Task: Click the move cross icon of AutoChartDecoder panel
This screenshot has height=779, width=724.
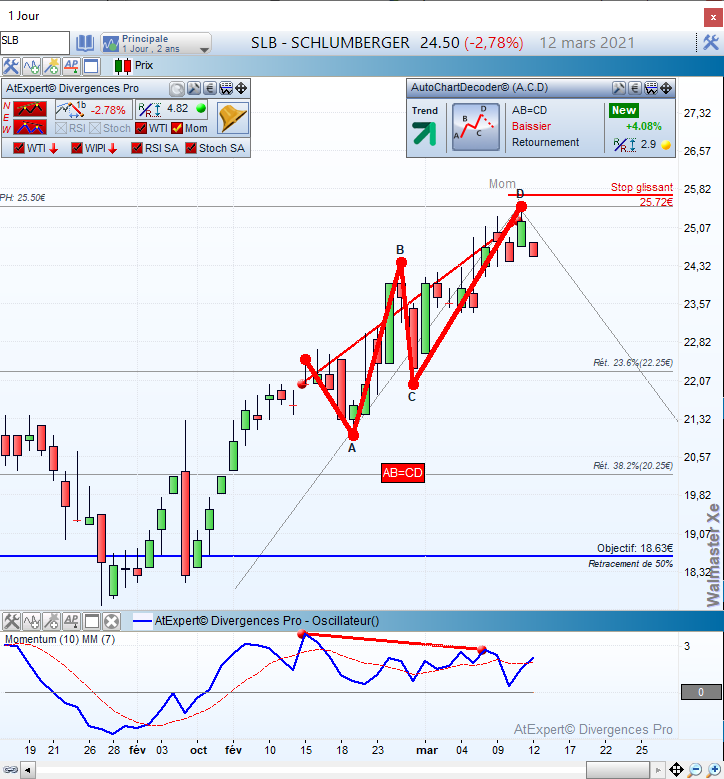Action: pyautogui.click(x=666, y=88)
